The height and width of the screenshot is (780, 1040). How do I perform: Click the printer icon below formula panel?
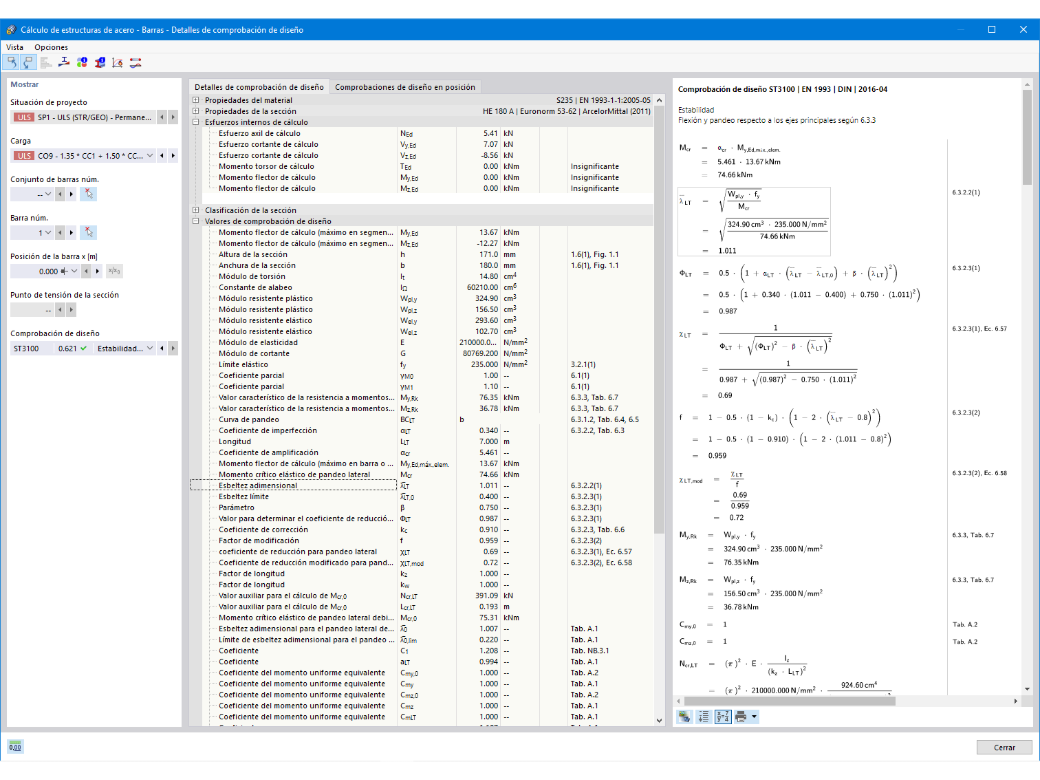click(x=741, y=716)
